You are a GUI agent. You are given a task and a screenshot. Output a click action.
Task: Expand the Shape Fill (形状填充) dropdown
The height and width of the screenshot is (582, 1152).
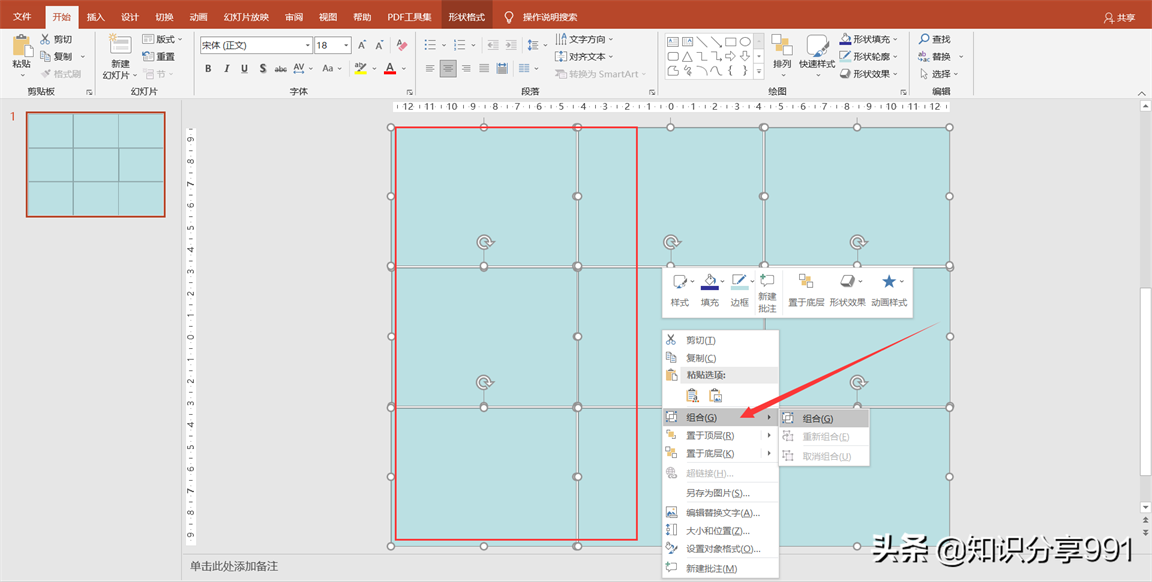(x=895, y=39)
